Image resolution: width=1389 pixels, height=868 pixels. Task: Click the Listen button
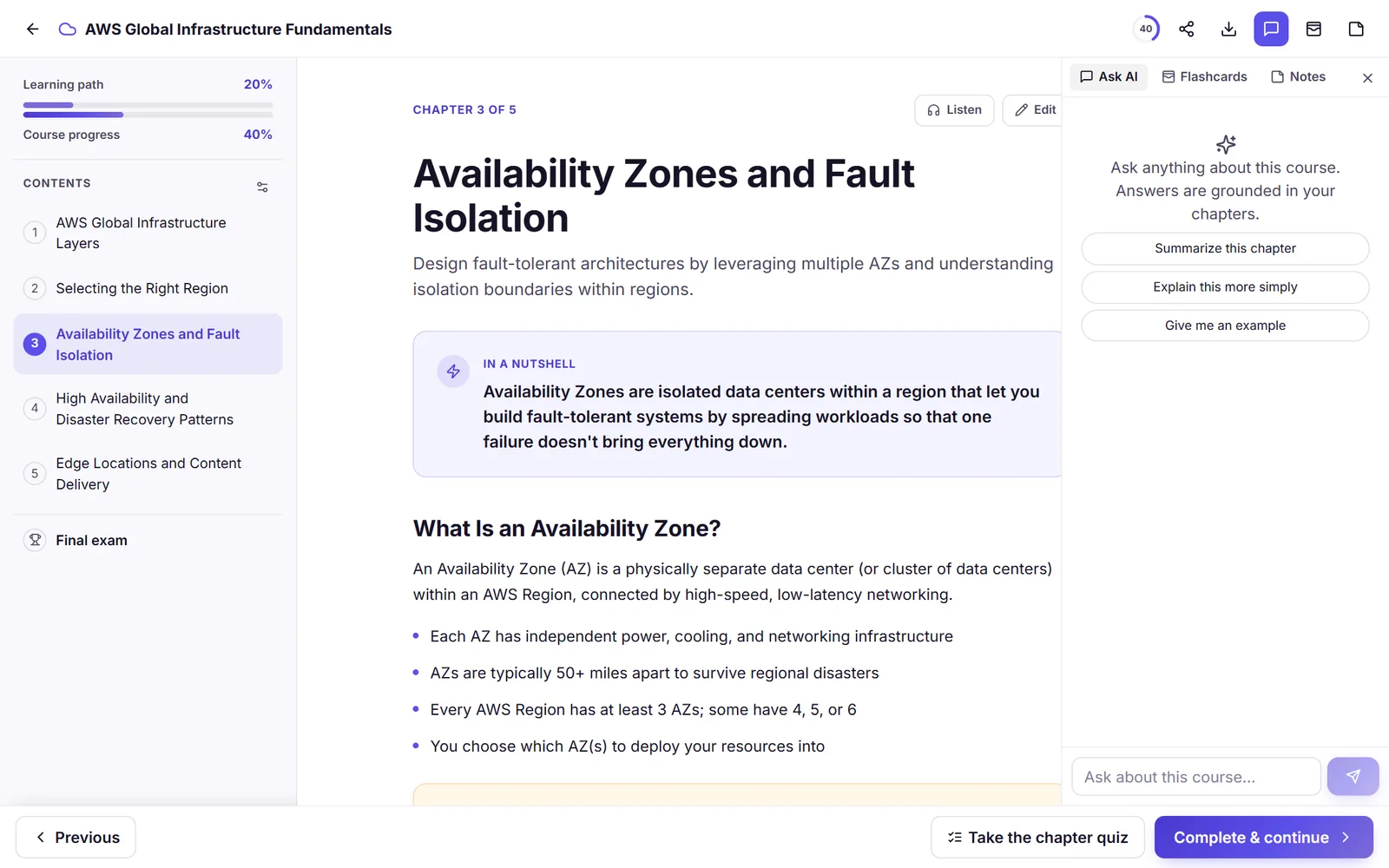954,110
